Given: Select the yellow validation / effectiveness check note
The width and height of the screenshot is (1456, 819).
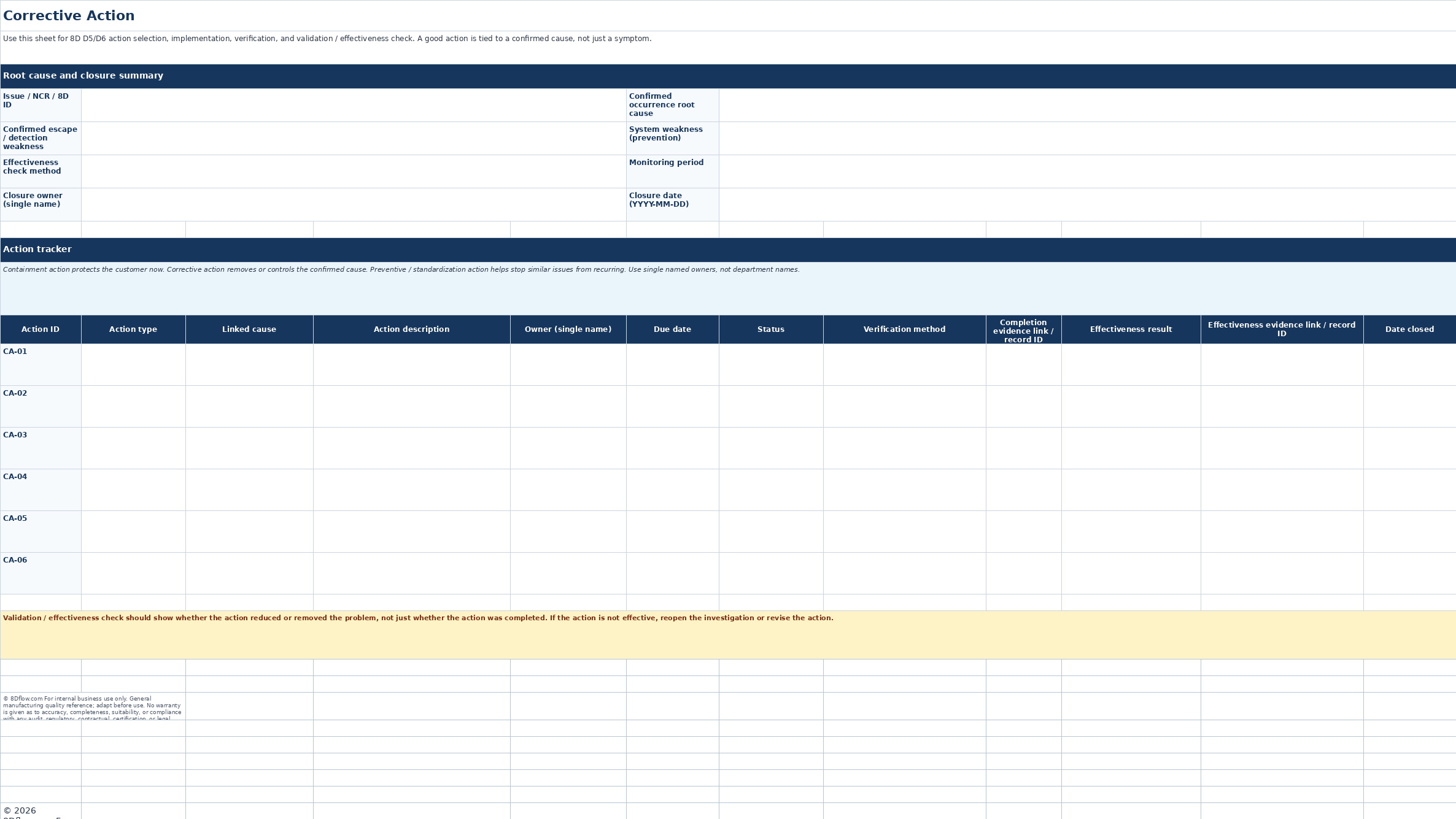Looking at the screenshot, I should click(728, 635).
